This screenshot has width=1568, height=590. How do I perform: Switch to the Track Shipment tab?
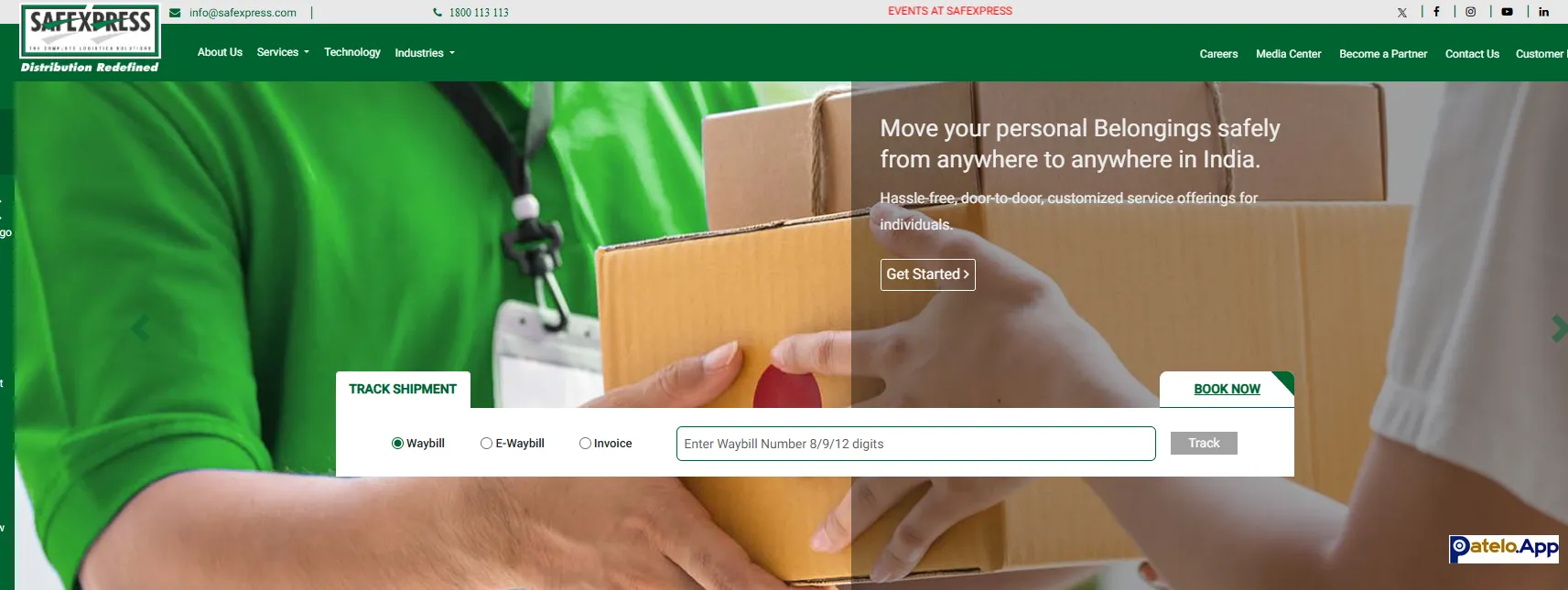click(x=403, y=390)
